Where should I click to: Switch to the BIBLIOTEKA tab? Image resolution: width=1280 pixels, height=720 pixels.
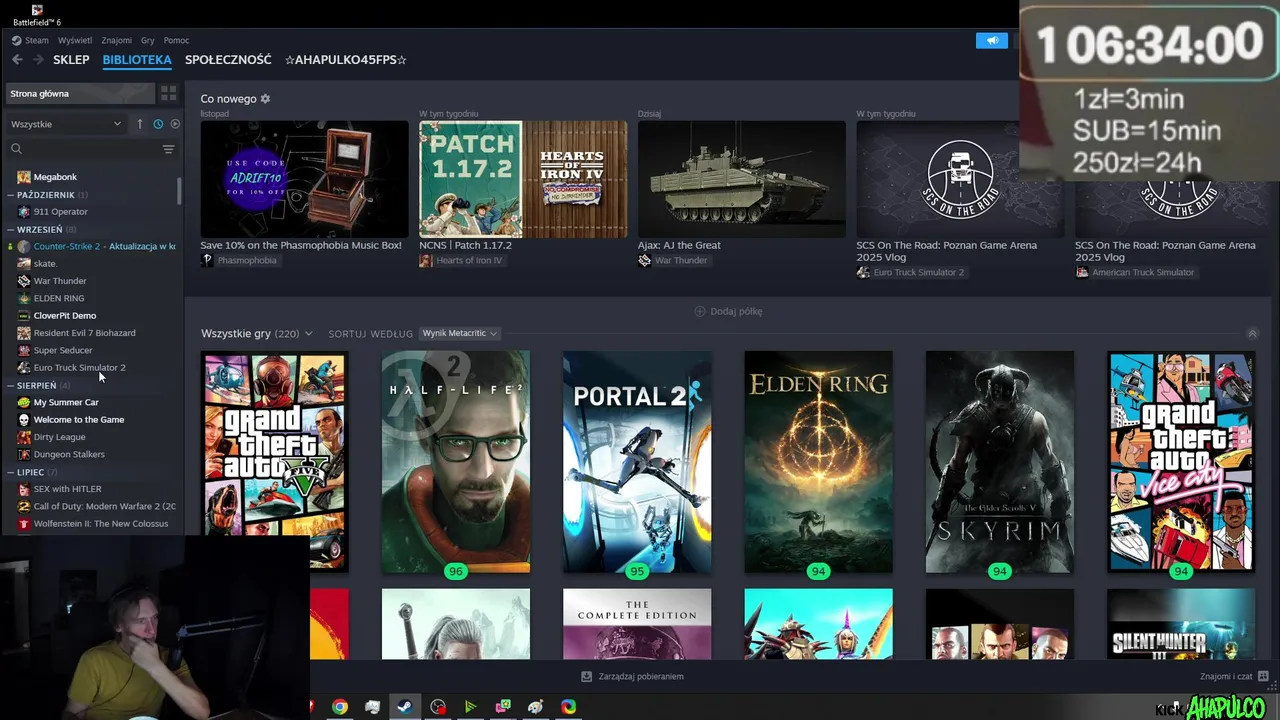point(137,60)
